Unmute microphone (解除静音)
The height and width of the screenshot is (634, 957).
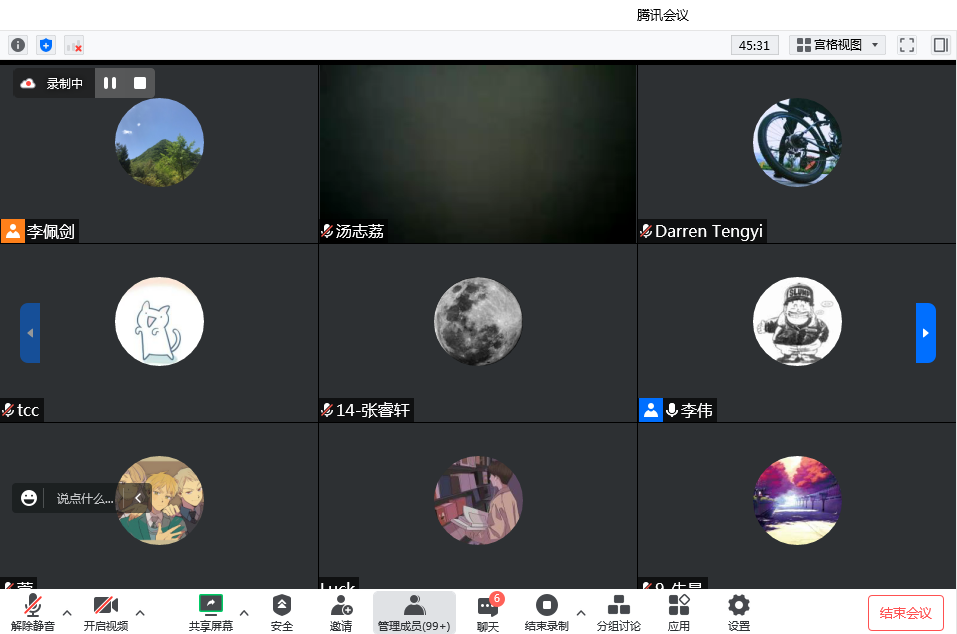coord(33,612)
